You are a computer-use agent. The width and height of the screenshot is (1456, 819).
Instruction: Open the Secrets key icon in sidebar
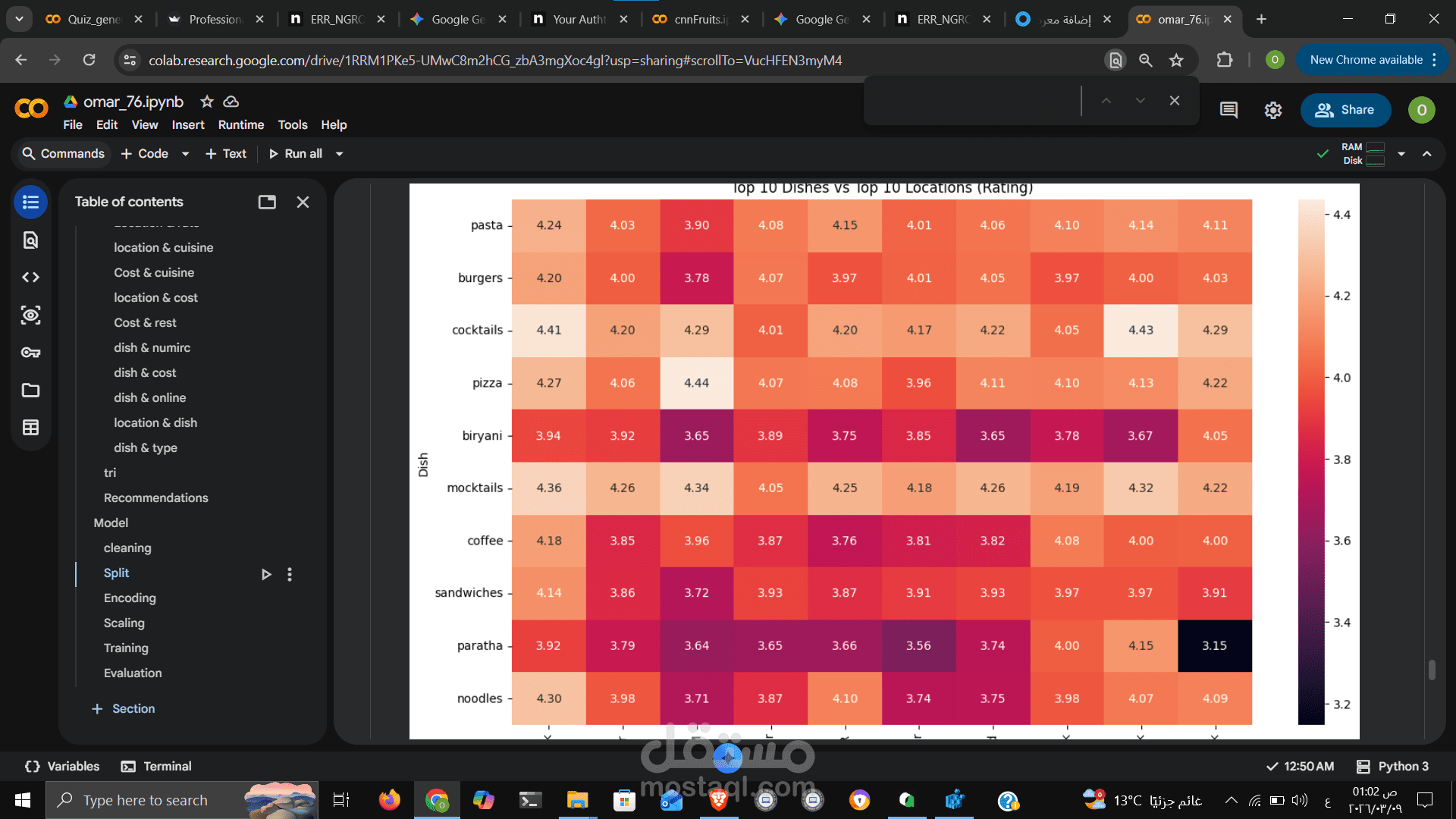[x=30, y=353]
